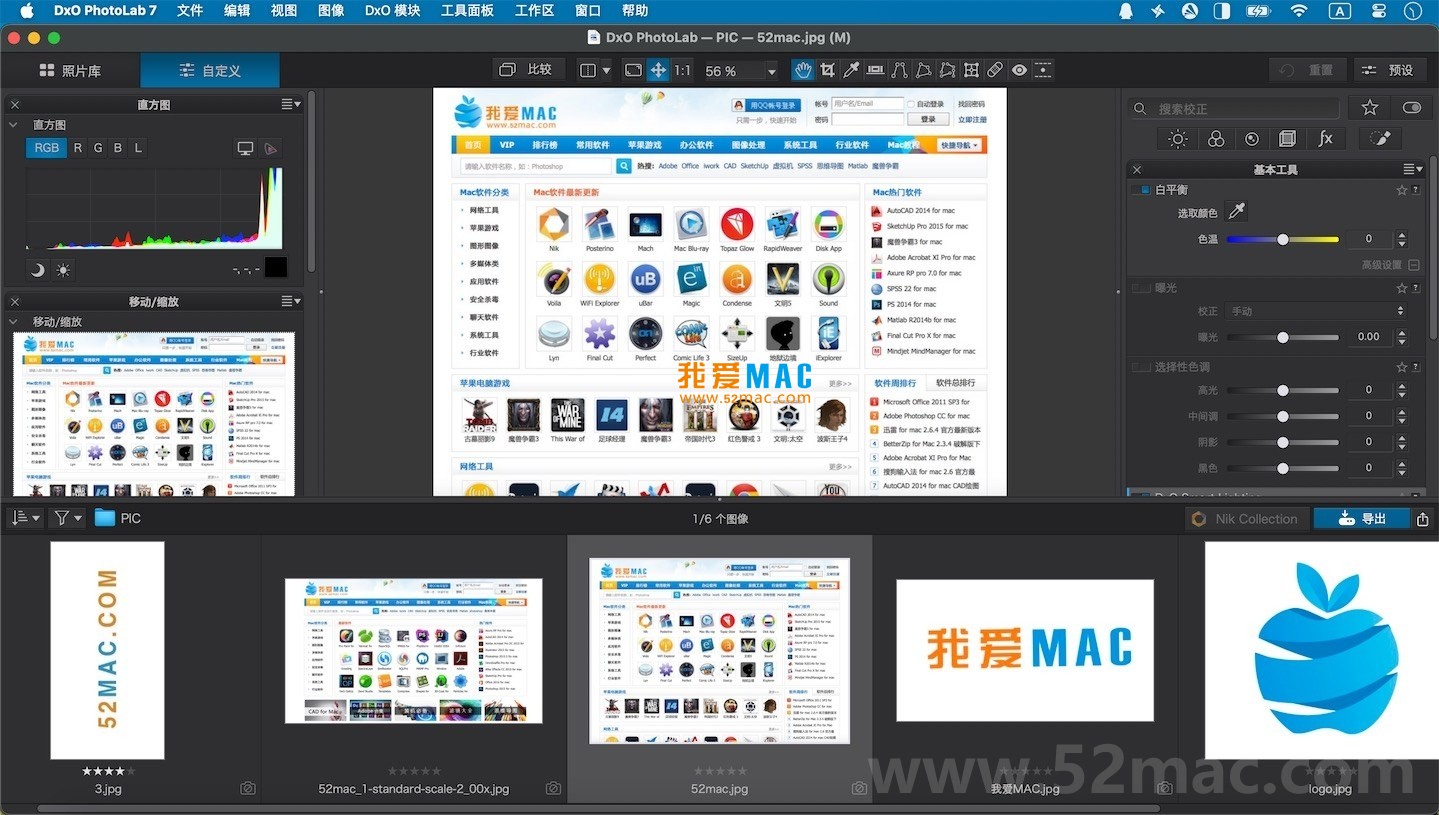1439x815 pixels.
Task: Open the 工具面板 menu
Action: click(x=467, y=11)
